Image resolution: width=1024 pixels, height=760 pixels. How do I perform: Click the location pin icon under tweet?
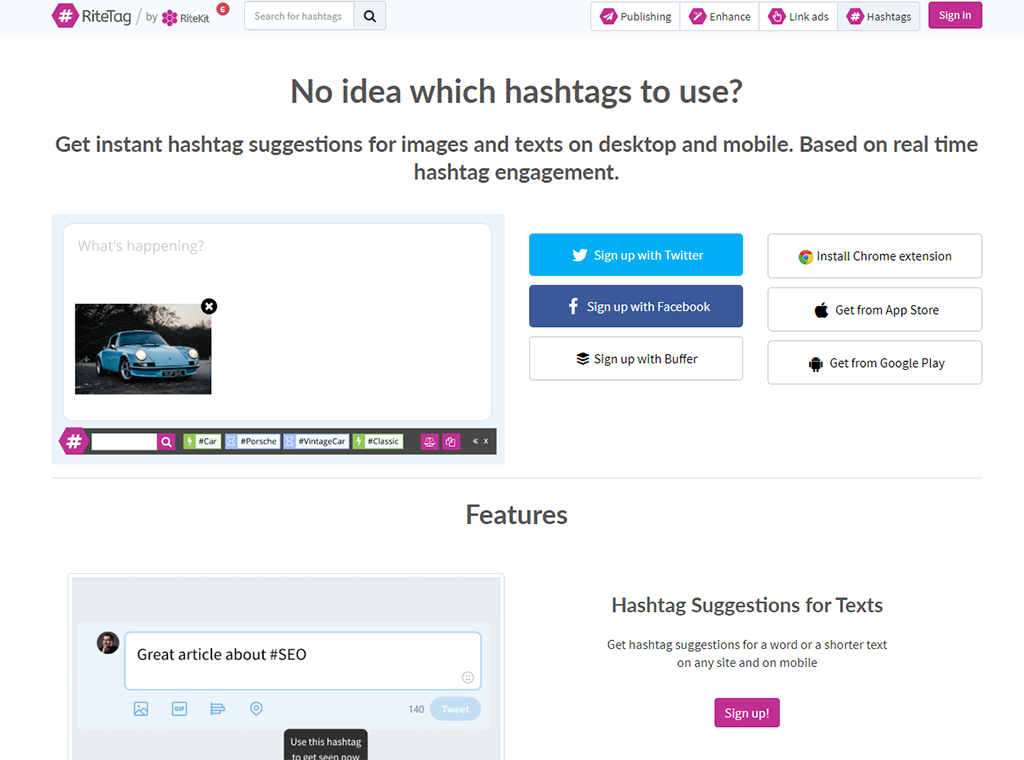point(256,708)
